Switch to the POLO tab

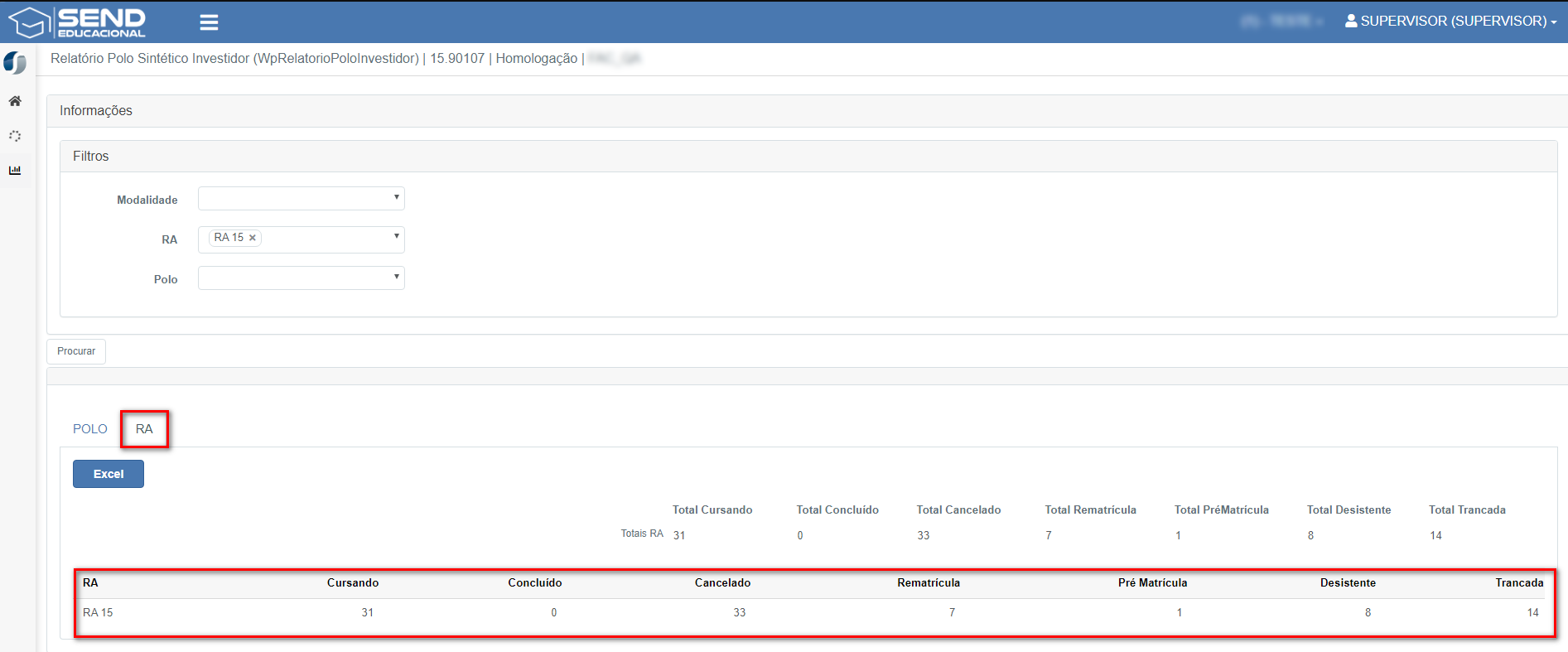tap(90, 429)
